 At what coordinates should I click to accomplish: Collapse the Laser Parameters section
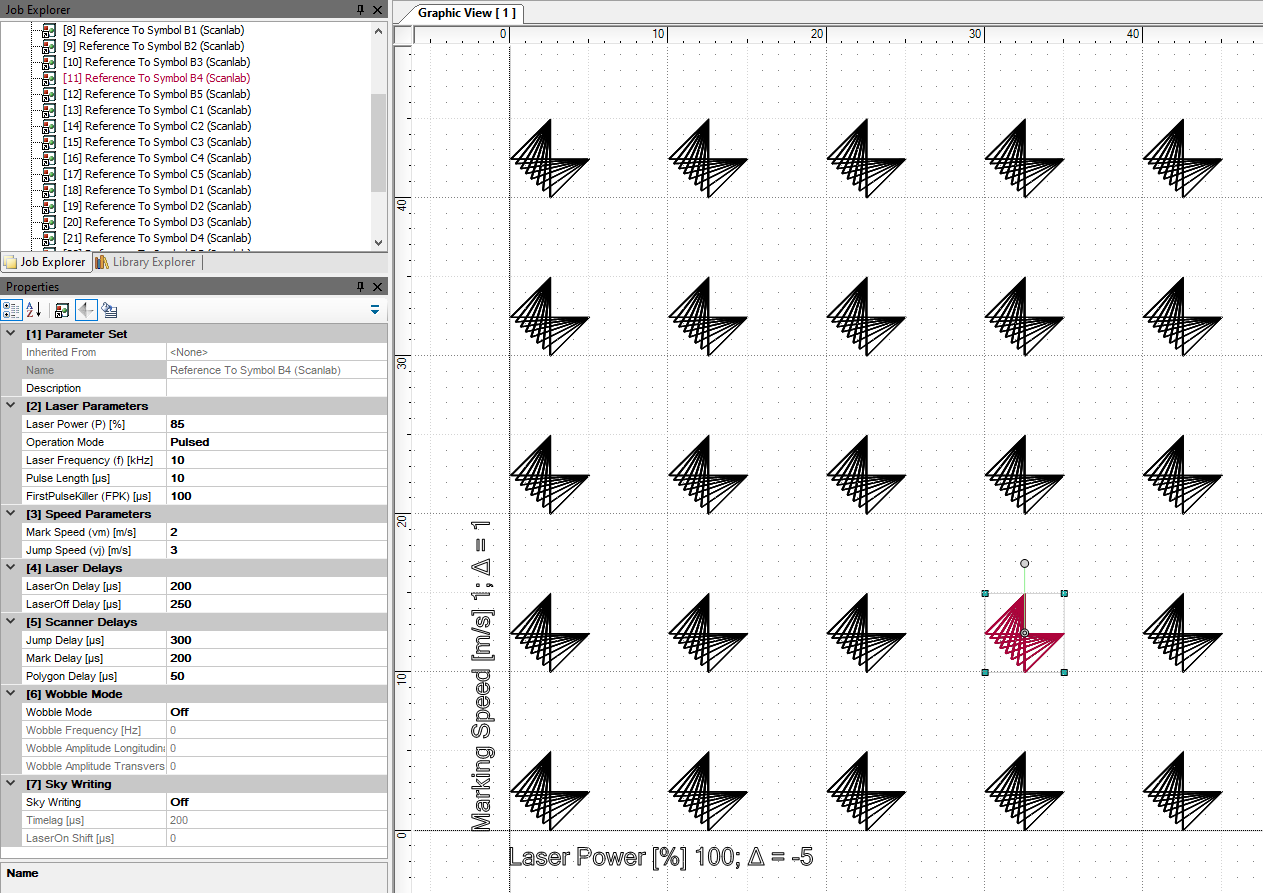point(11,406)
